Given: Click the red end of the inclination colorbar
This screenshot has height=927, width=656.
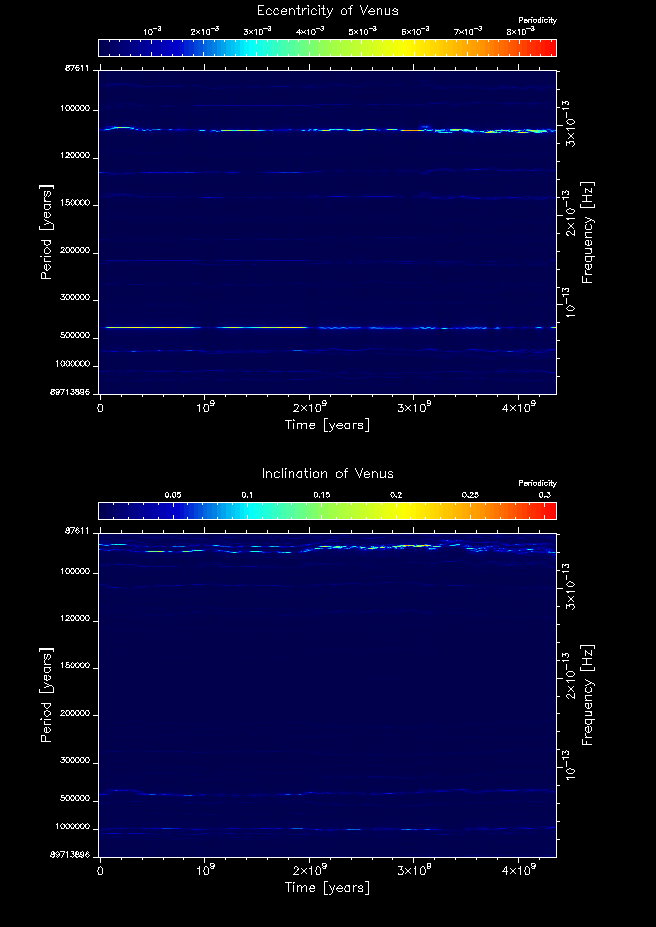Looking at the screenshot, I should click(x=548, y=511).
